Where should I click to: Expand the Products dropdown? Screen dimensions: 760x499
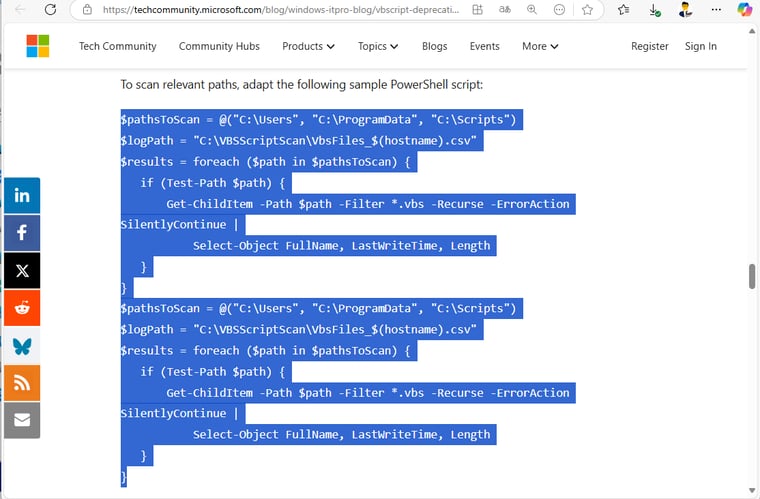tap(308, 46)
